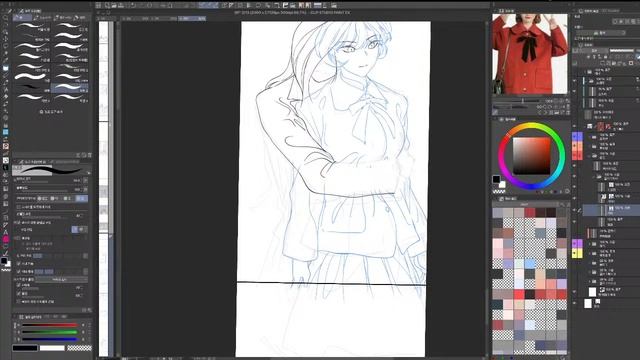Viewport: 640px width, 360px height.
Task: Select the highlighted Pen tool in left toolbar
Action: tap(5, 68)
